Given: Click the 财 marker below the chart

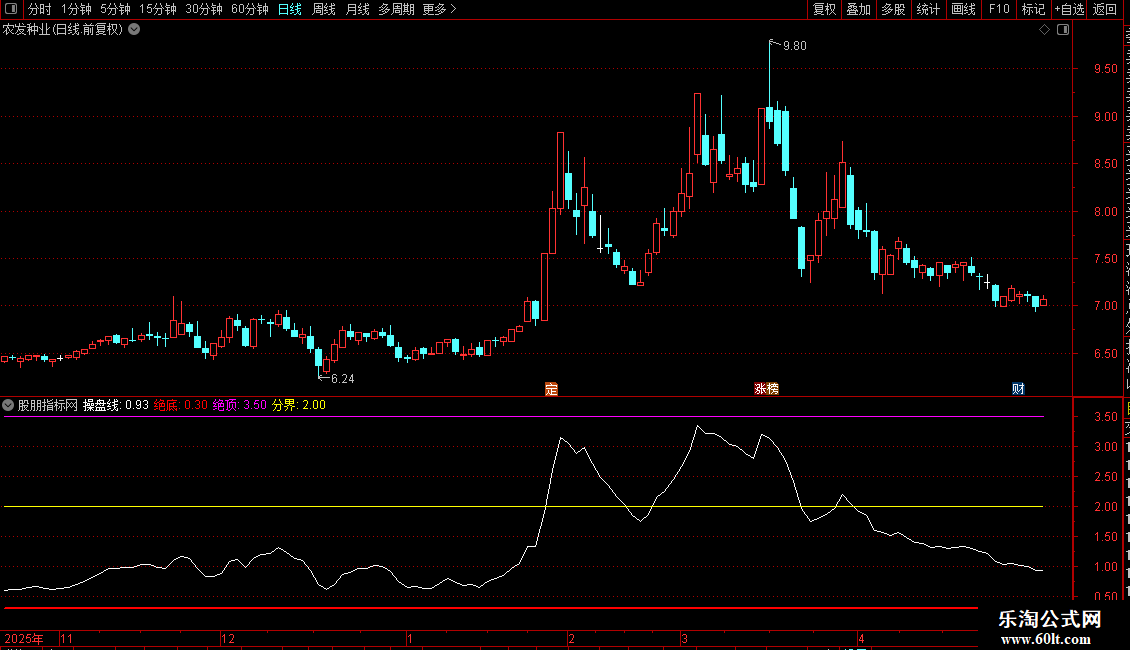Looking at the screenshot, I should pos(1018,389).
